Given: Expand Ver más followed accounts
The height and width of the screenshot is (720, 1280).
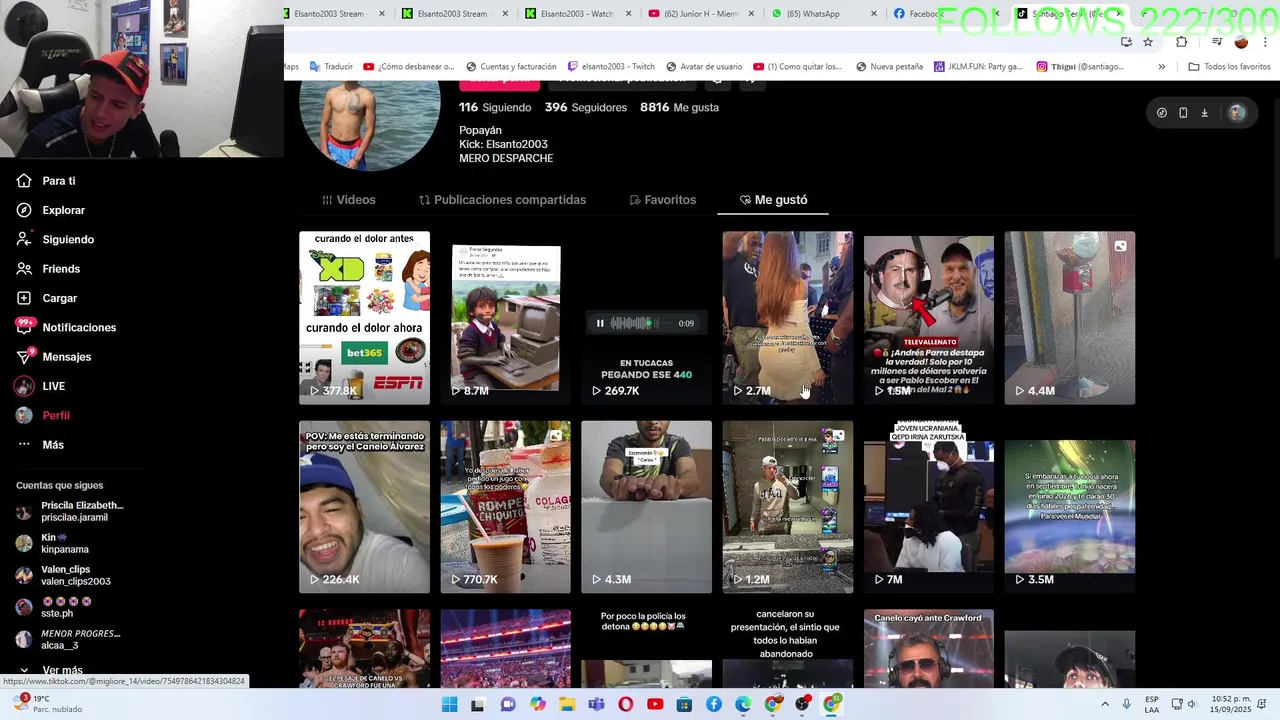Looking at the screenshot, I should tap(62, 670).
